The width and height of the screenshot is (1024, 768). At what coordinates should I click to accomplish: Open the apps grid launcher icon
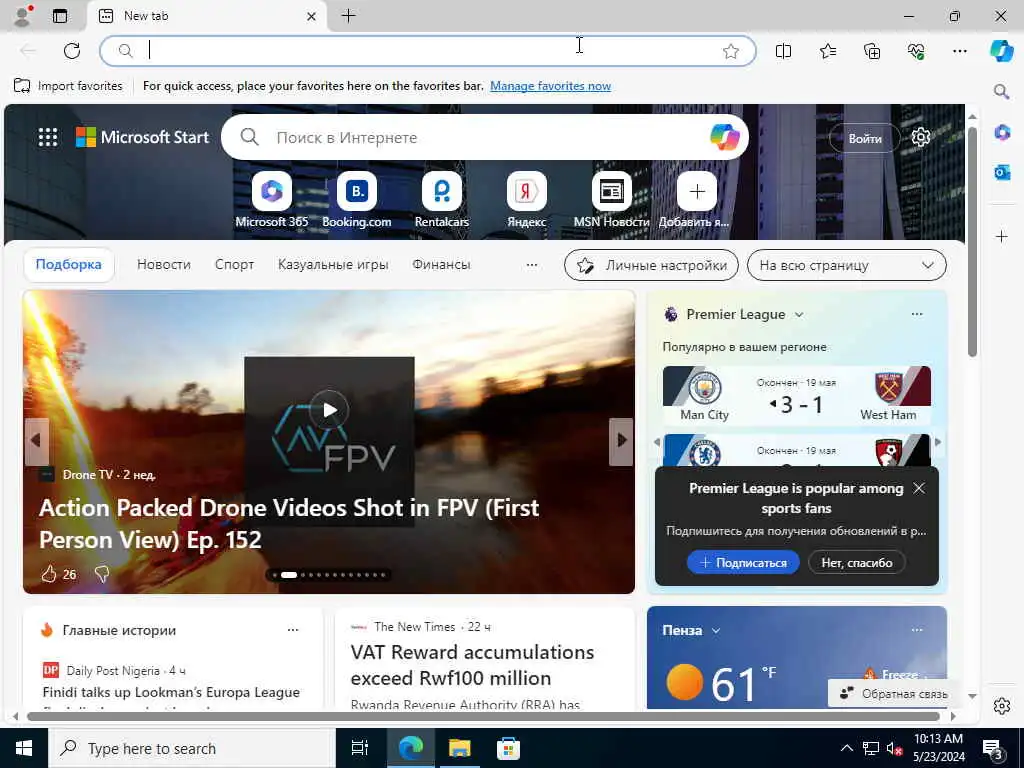tap(48, 137)
